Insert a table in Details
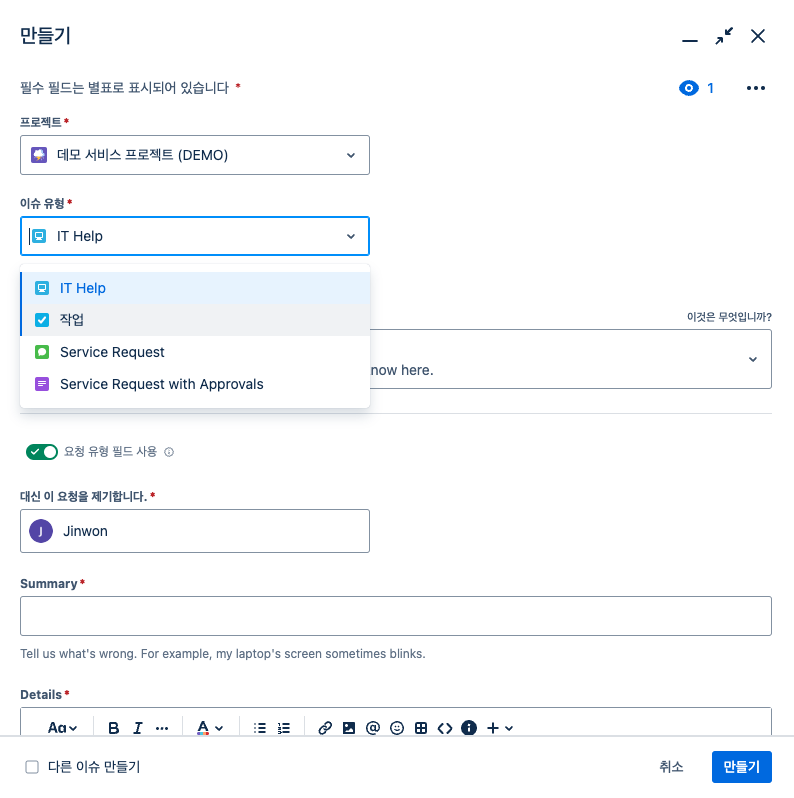Viewport: 794px width, 798px height. pos(421,728)
